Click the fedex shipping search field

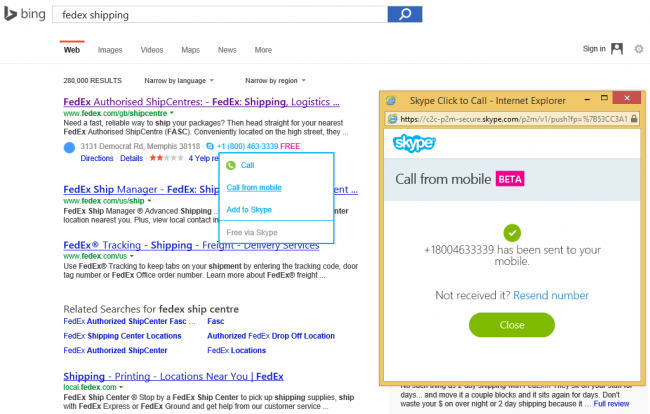pos(220,15)
